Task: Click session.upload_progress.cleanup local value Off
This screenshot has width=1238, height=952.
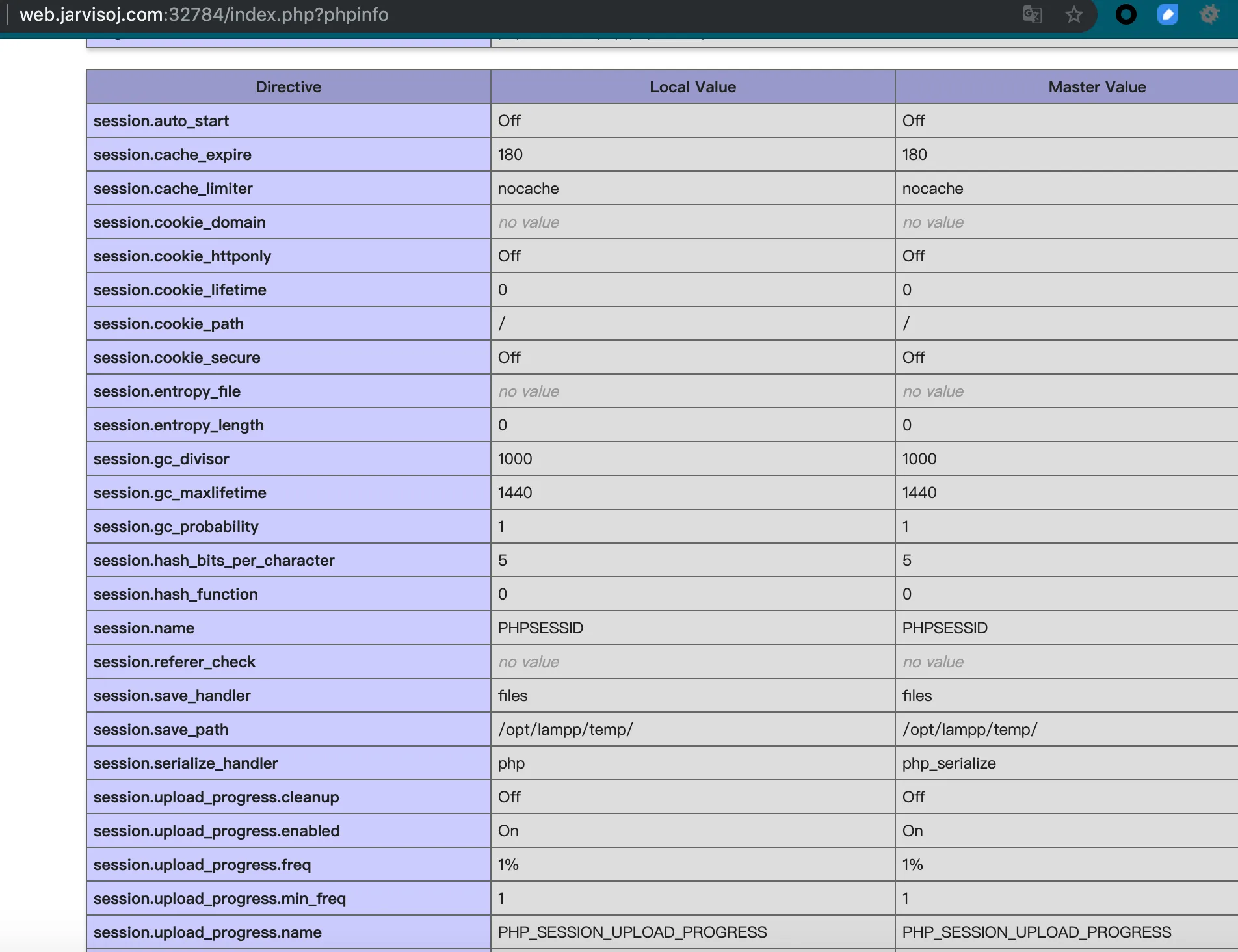Action: click(x=509, y=797)
